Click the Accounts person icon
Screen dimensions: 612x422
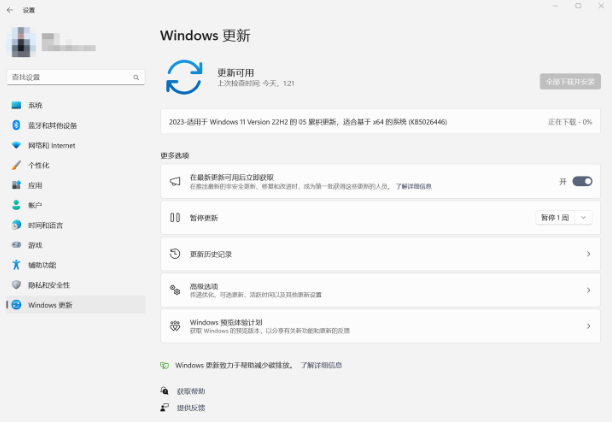coord(16,205)
